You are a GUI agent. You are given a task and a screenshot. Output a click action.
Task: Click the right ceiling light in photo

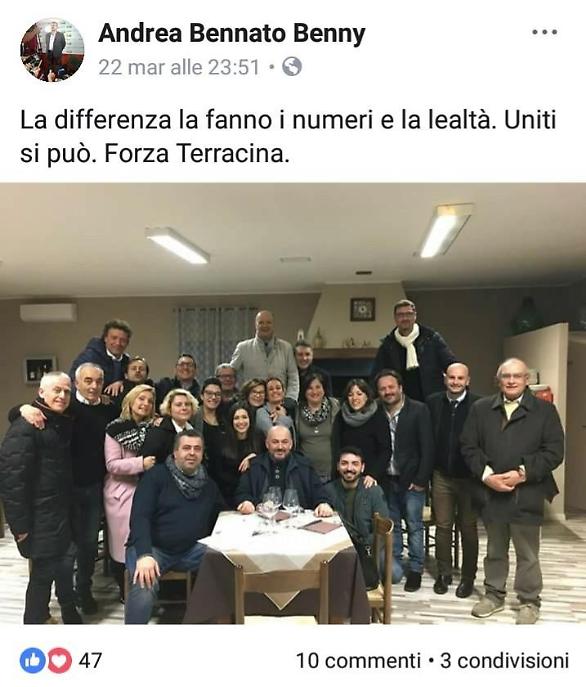pos(446,230)
